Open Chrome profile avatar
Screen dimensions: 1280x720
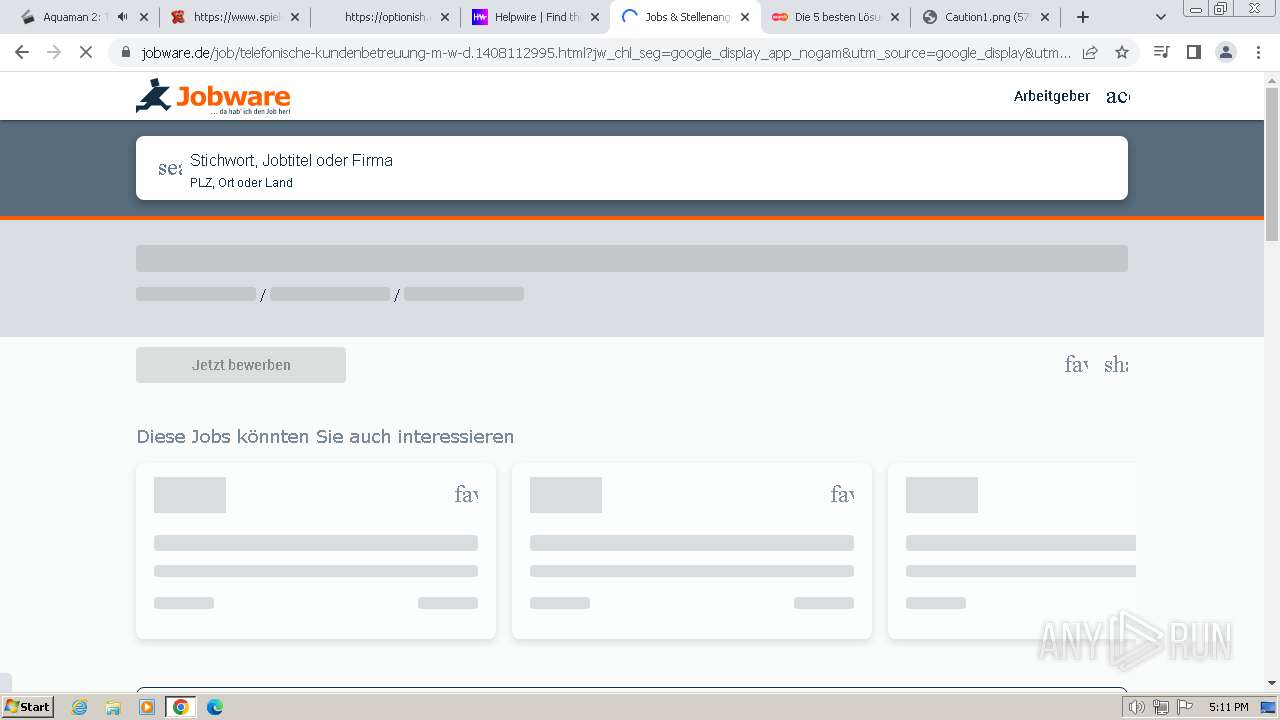(1225, 52)
